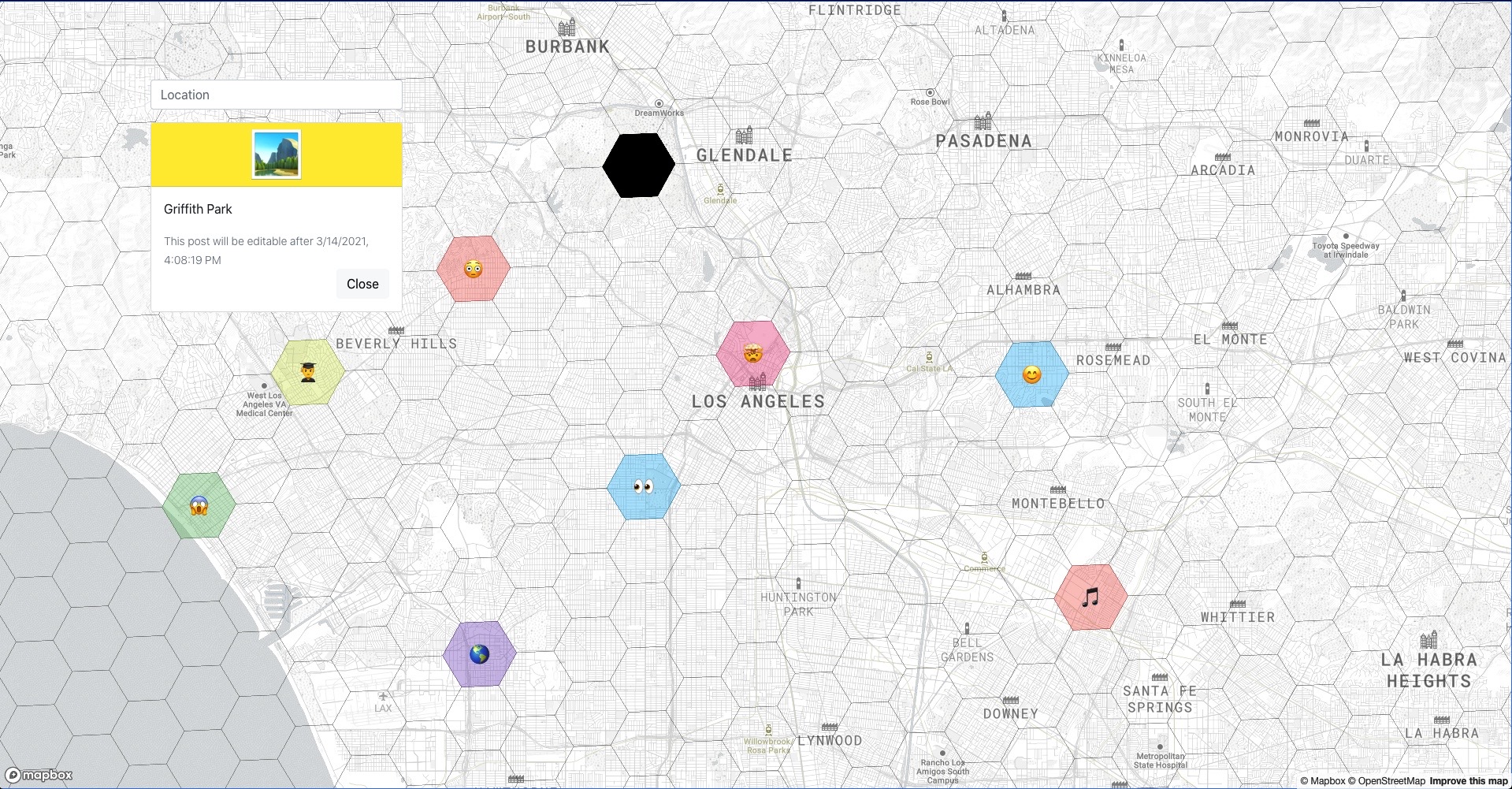Click the yellow header of post card
The width and height of the screenshot is (1512, 789).
pos(277,154)
